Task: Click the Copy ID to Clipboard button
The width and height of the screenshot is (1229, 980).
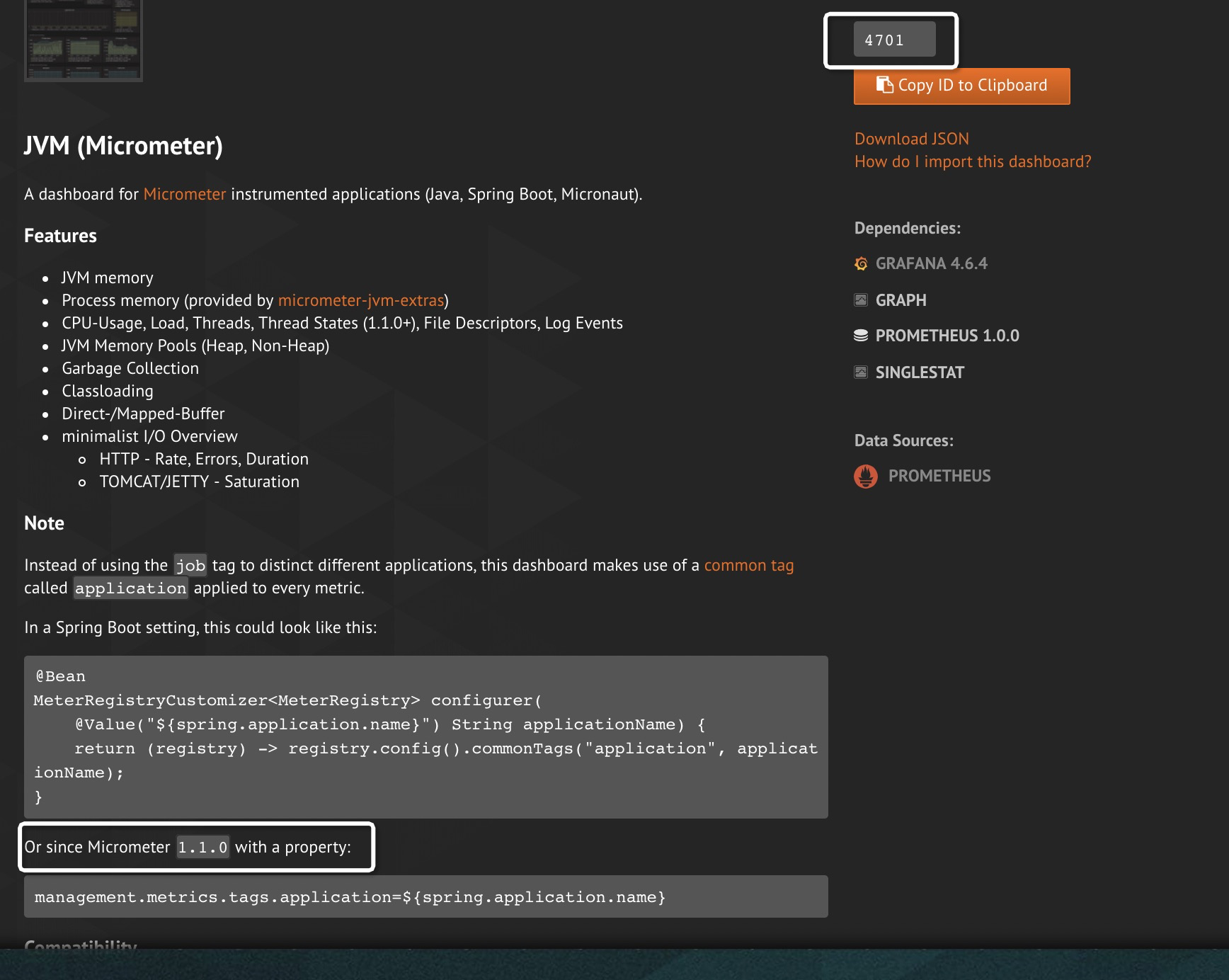Action: coord(961,86)
